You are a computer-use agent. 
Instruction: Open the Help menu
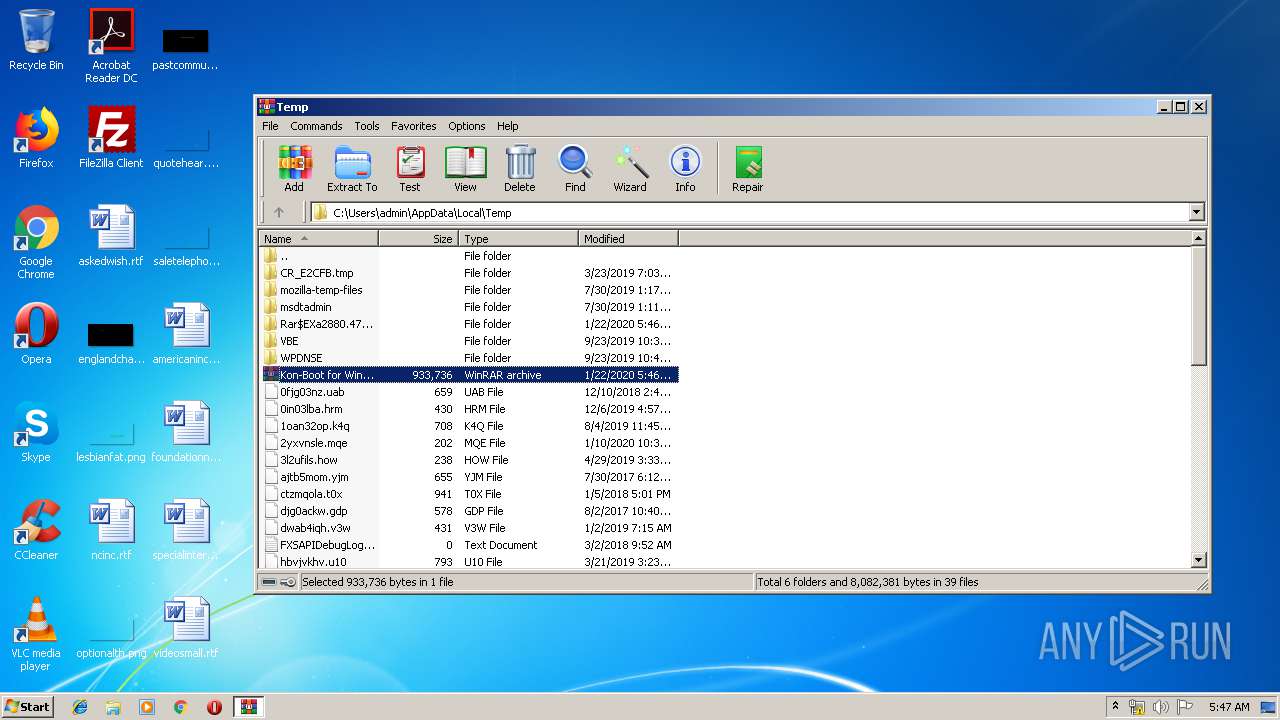click(x=508, y=126)
